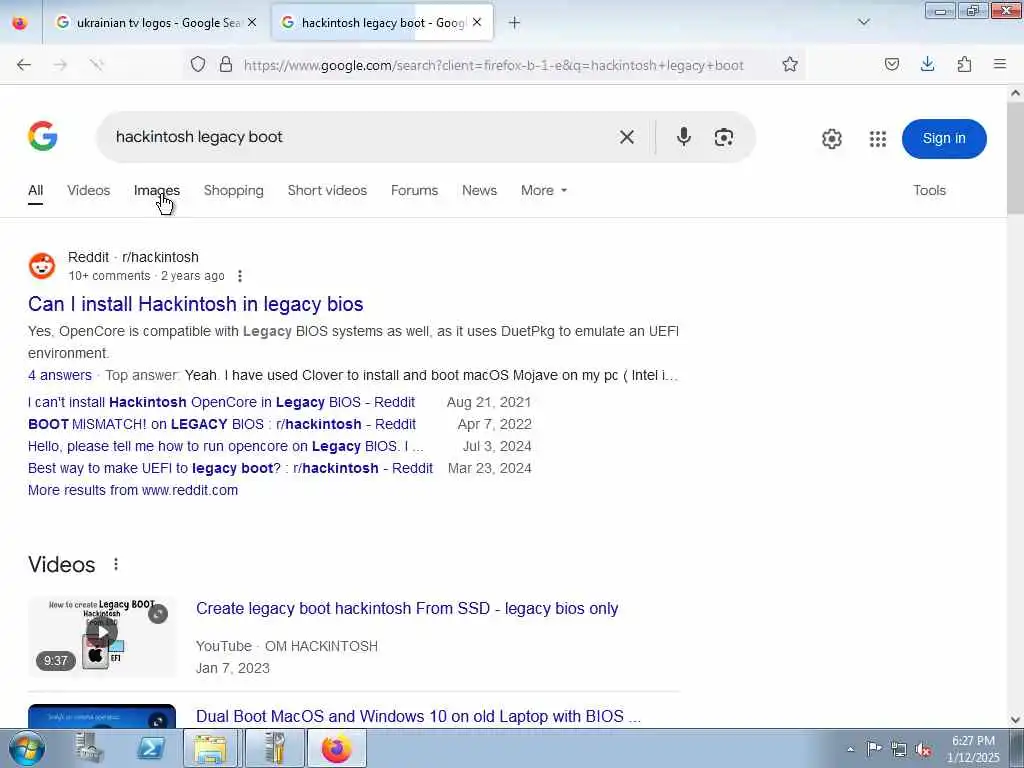Bookmark this page with star icon
The width and height of the screenshot is (1024, 768).
pyautogui.click(x=790, y=65)
